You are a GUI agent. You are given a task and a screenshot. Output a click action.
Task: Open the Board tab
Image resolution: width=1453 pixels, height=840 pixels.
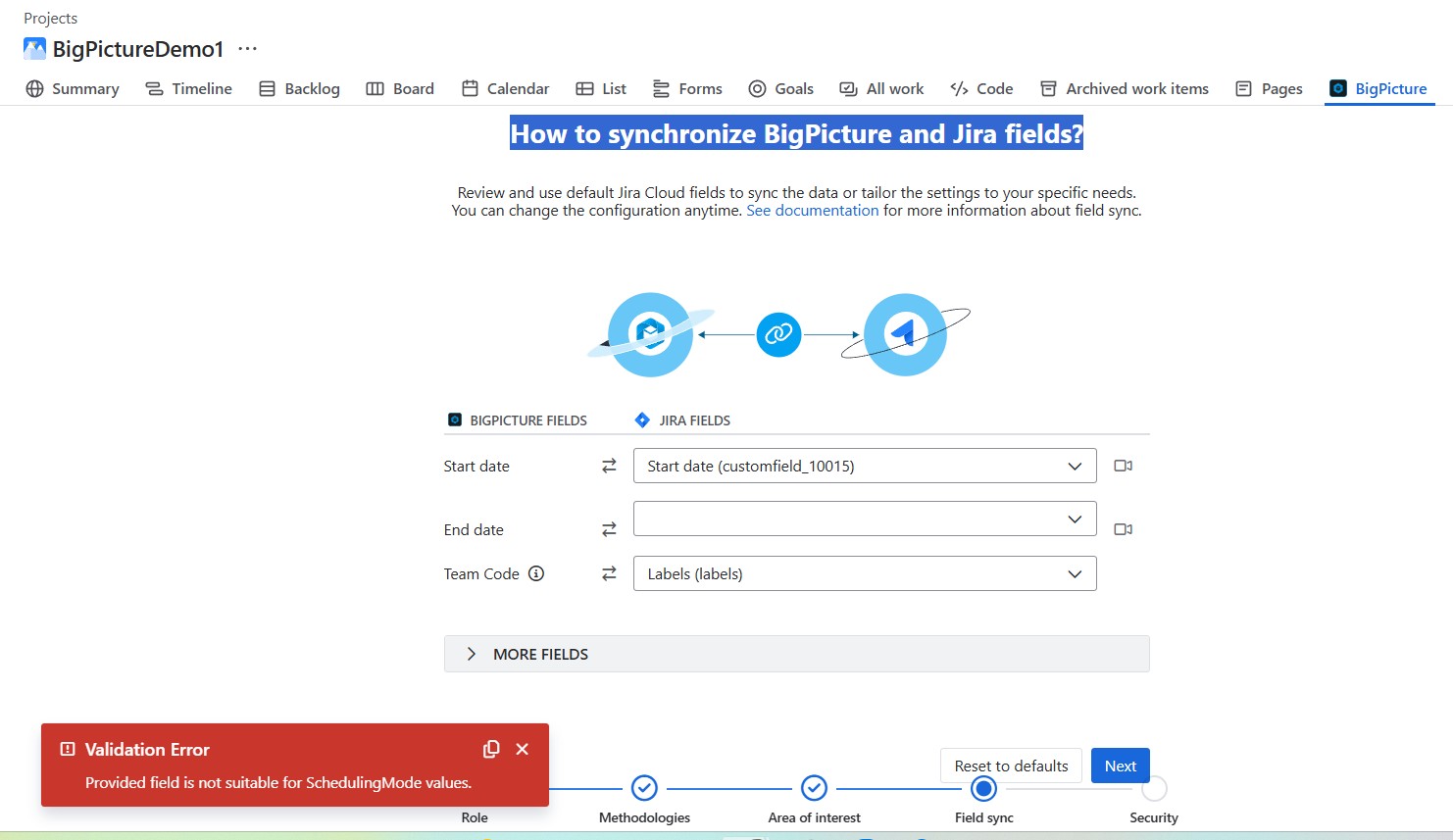tap(401, 88)
